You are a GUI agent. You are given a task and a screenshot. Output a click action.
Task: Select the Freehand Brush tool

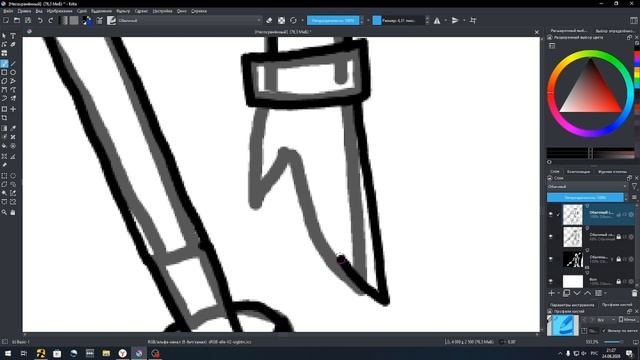pos(4,64)
